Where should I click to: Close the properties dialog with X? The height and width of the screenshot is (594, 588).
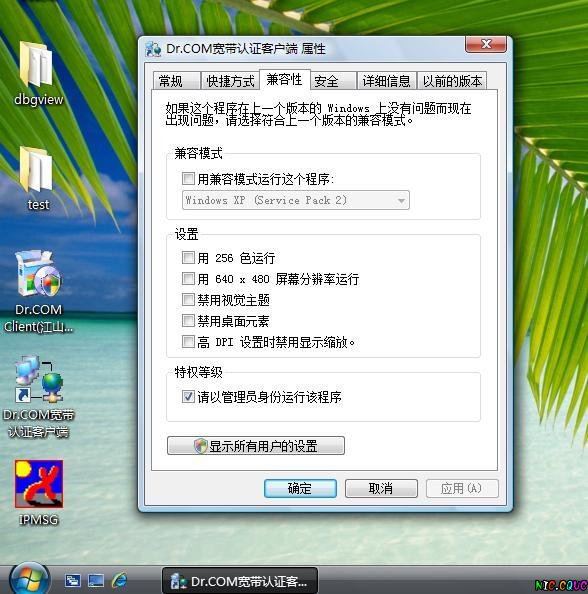pos(486,45)
